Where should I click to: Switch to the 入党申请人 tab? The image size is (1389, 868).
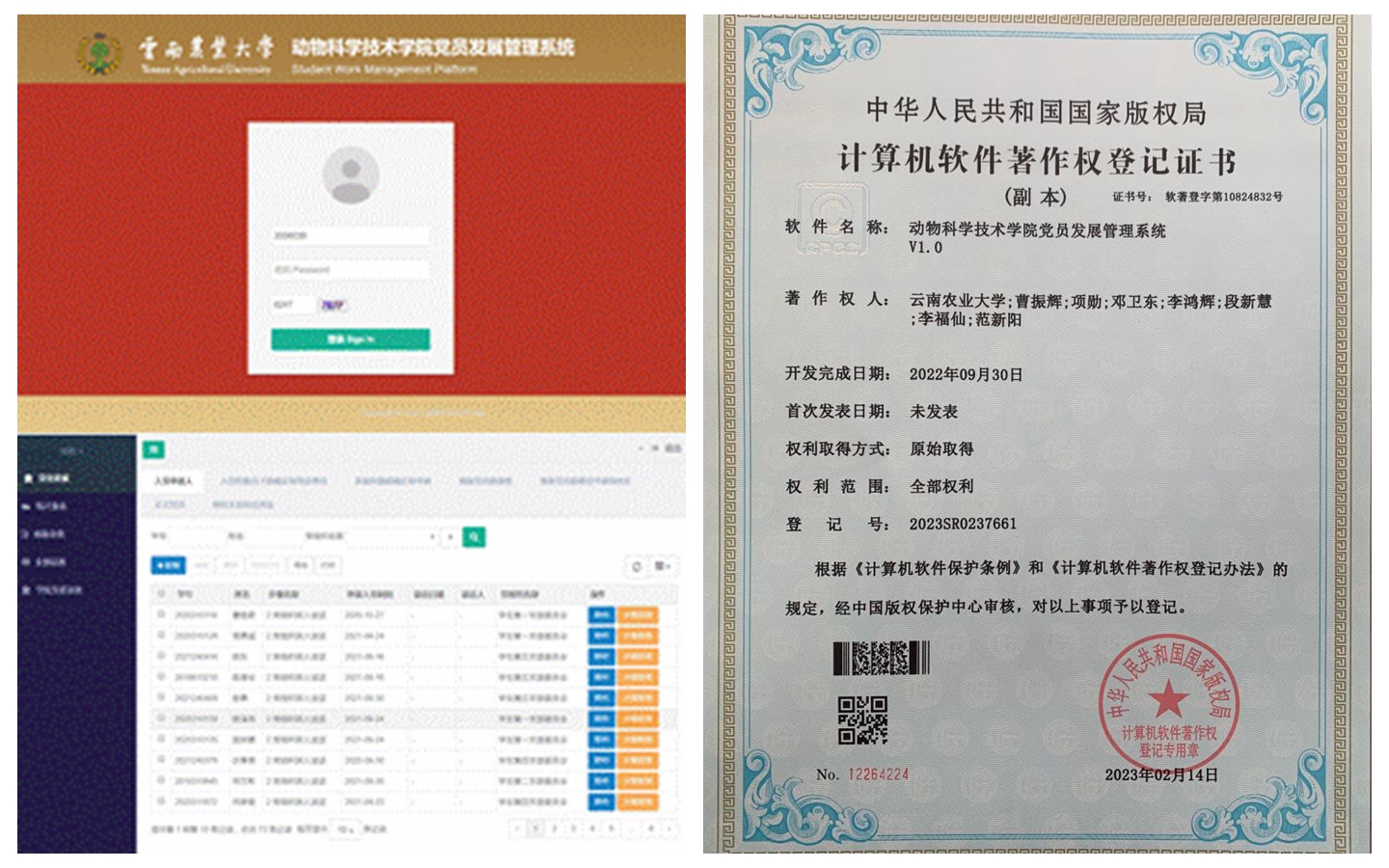point(174,480)
